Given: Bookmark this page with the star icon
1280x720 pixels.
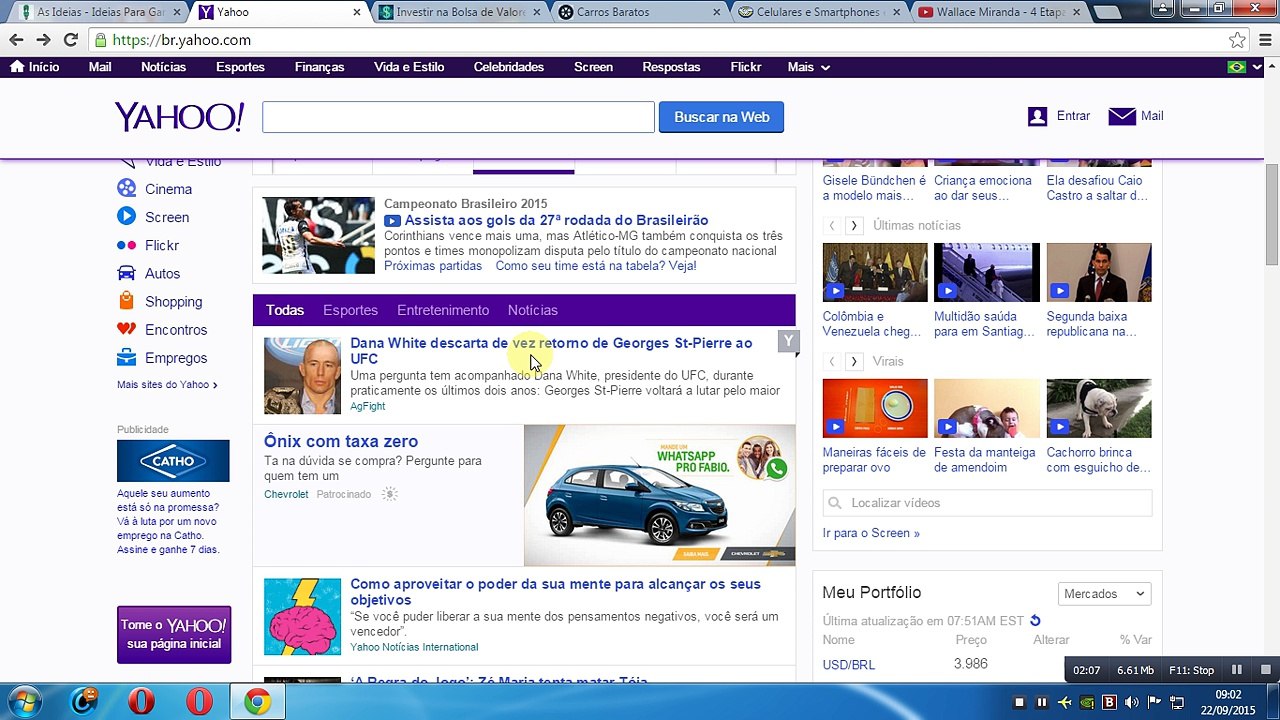Looking at the screenshot, I should (1237, 40).
